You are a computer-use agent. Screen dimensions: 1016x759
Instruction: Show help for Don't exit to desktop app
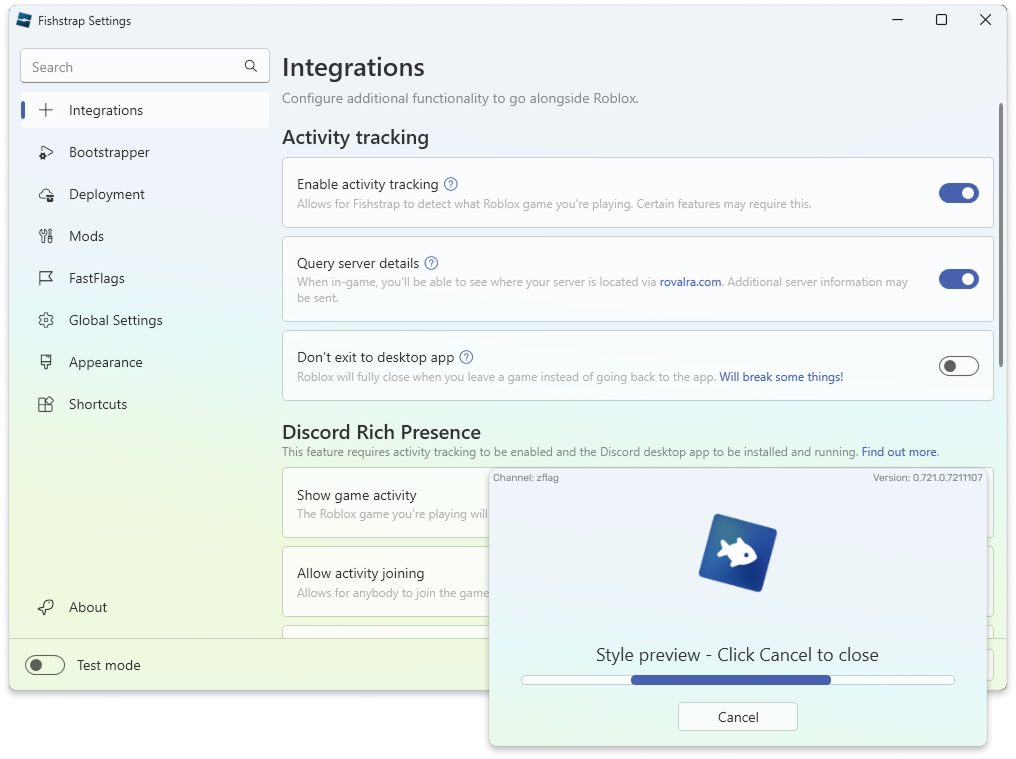click(467, 357)
